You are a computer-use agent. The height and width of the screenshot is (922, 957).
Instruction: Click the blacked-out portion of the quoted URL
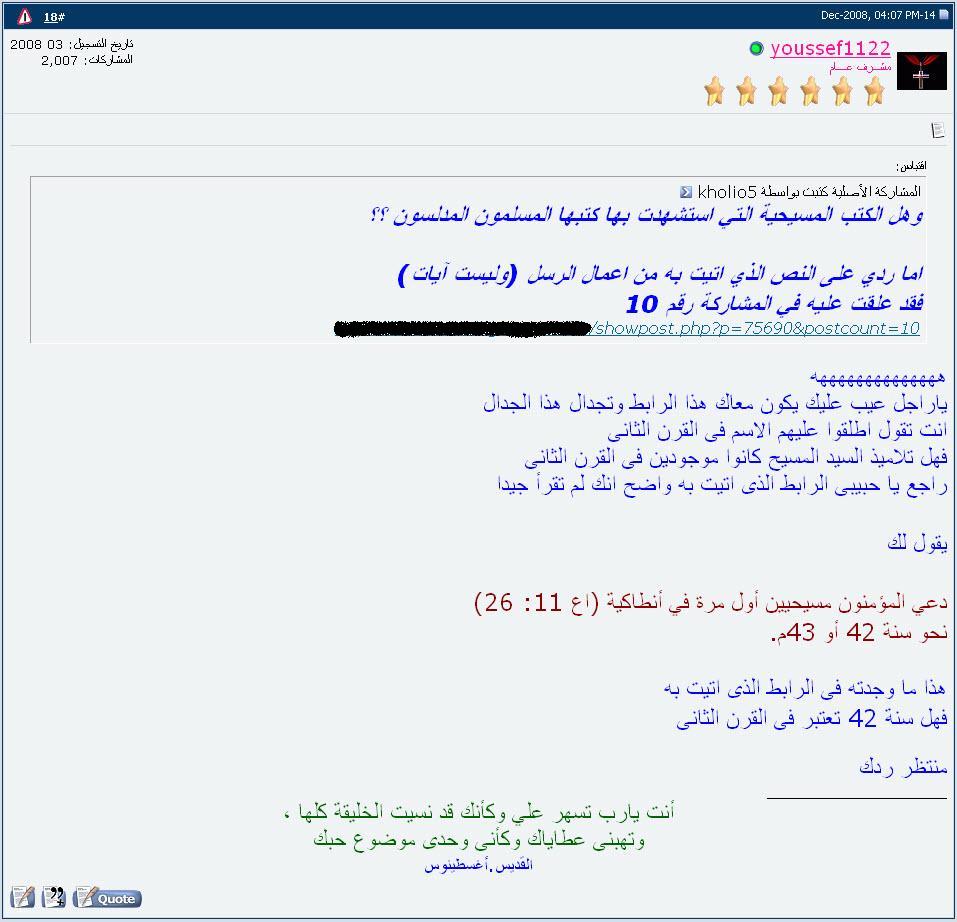(462, 328)
